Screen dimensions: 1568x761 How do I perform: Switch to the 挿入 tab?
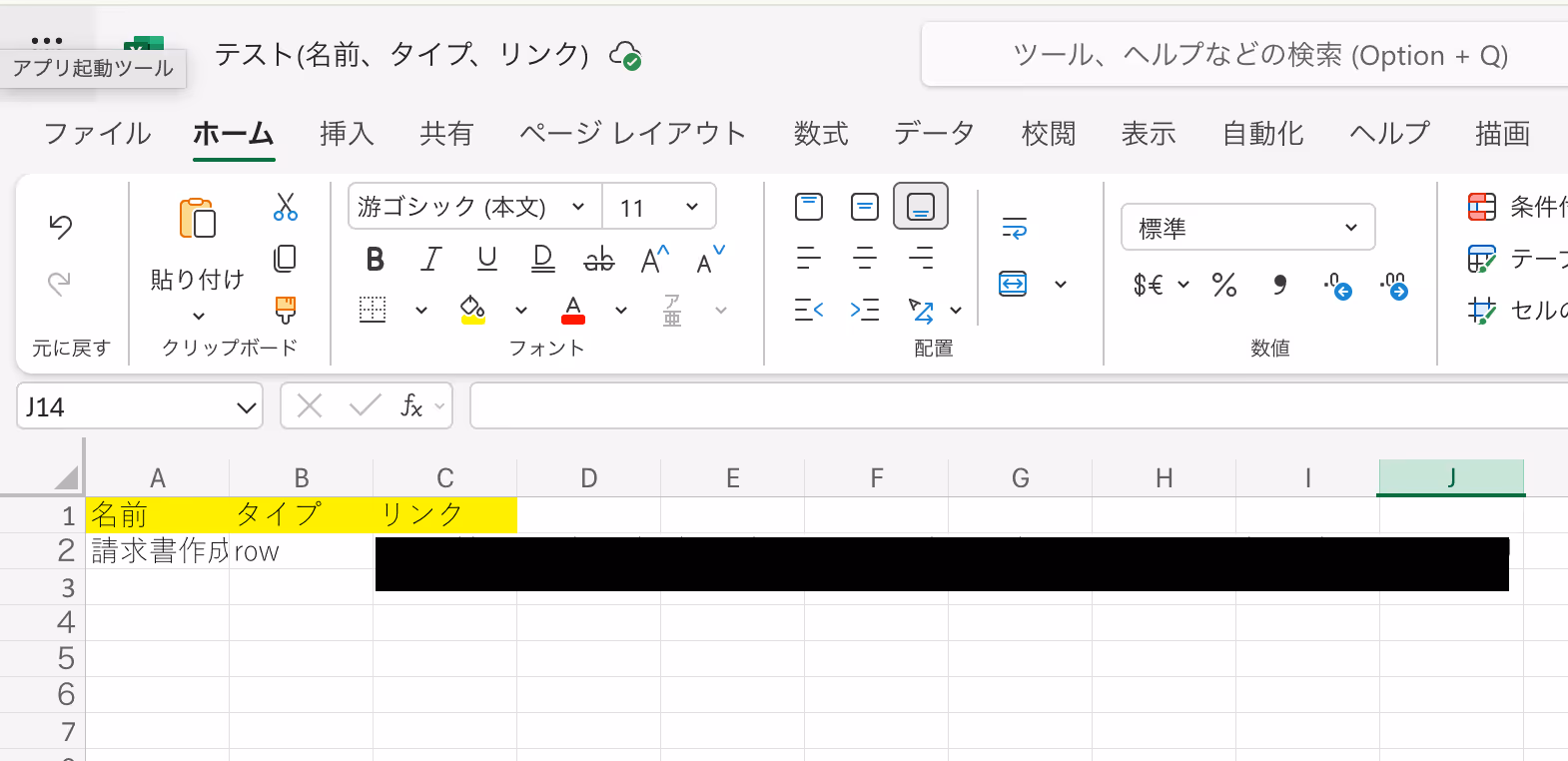point(347,134)
